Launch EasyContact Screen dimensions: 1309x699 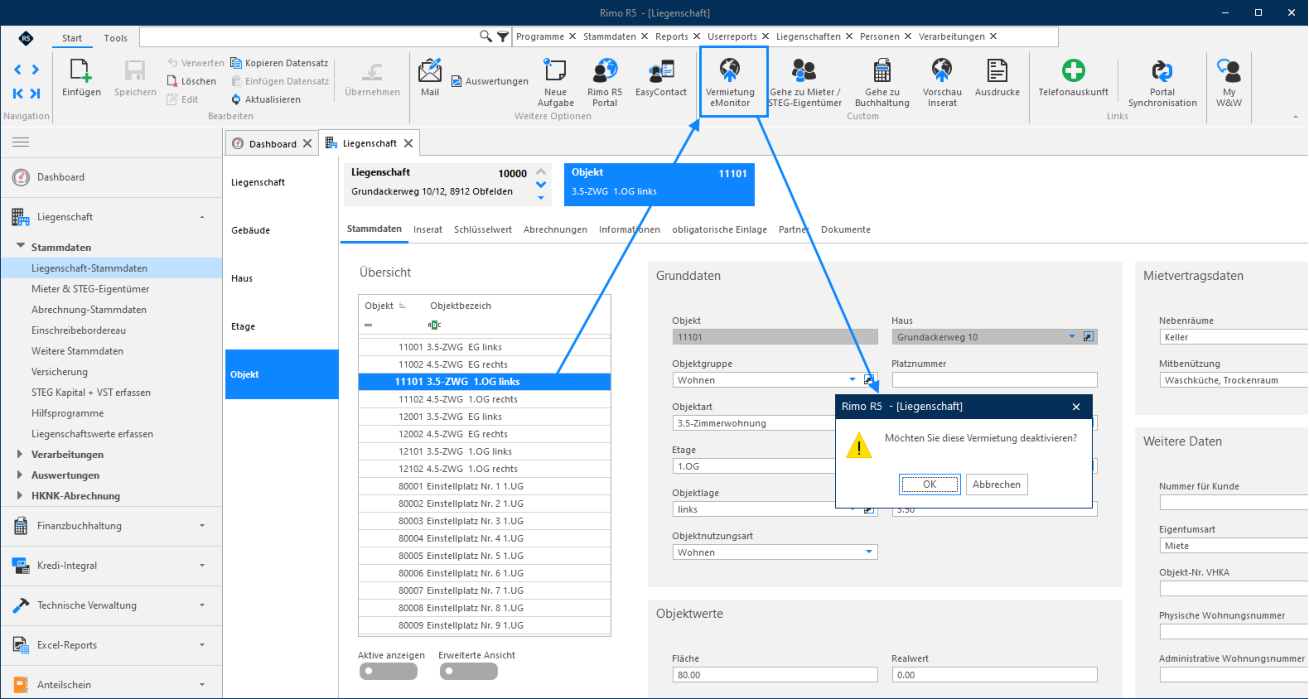click(x=661, y=77)
